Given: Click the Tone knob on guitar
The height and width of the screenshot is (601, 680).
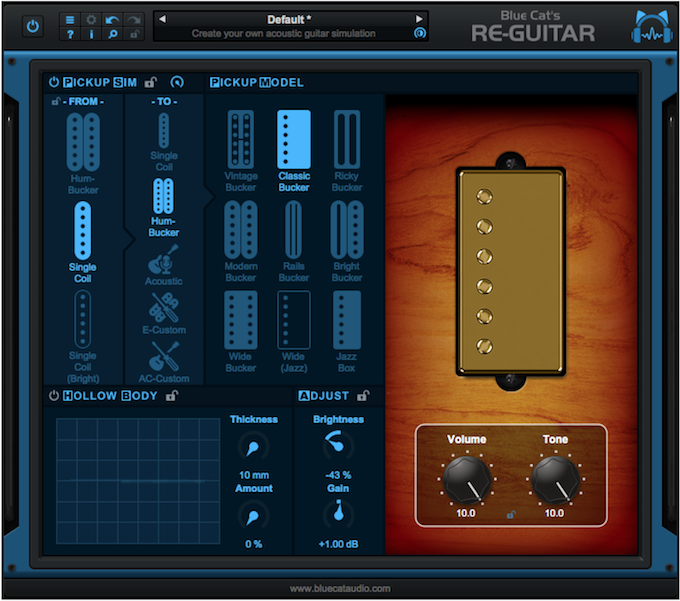Looking at the screenshot, I should click(555, 481).
